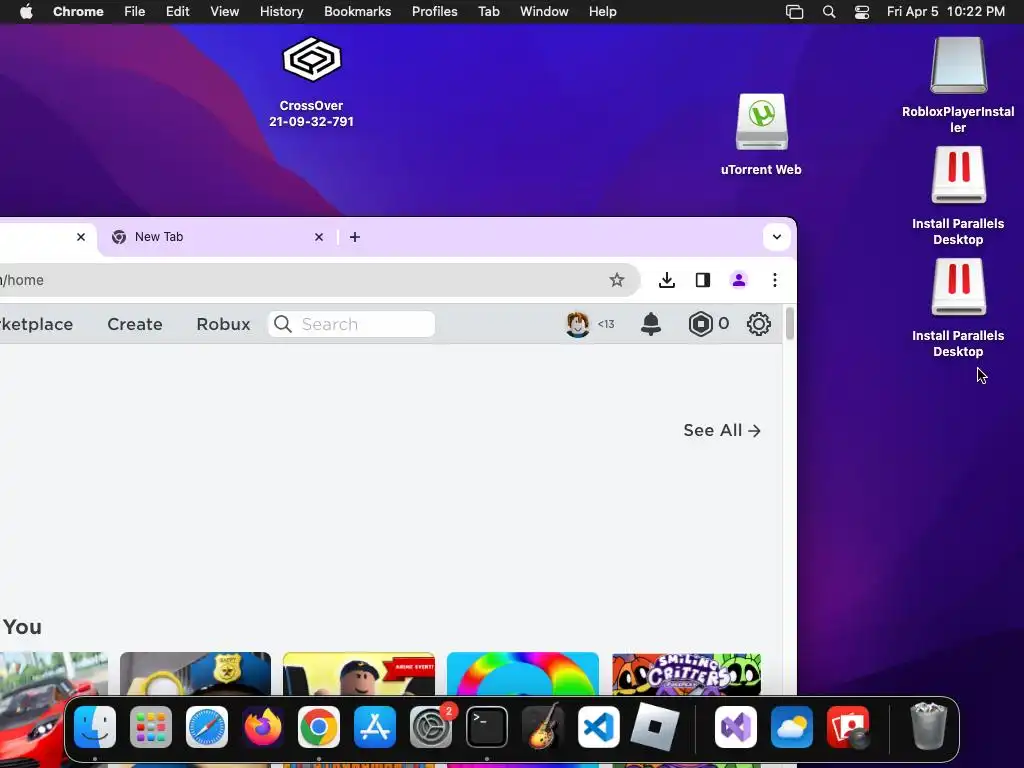Open the Chrome application menu
The height and width of the screenshot is (768, 1024).
(78, 12)
